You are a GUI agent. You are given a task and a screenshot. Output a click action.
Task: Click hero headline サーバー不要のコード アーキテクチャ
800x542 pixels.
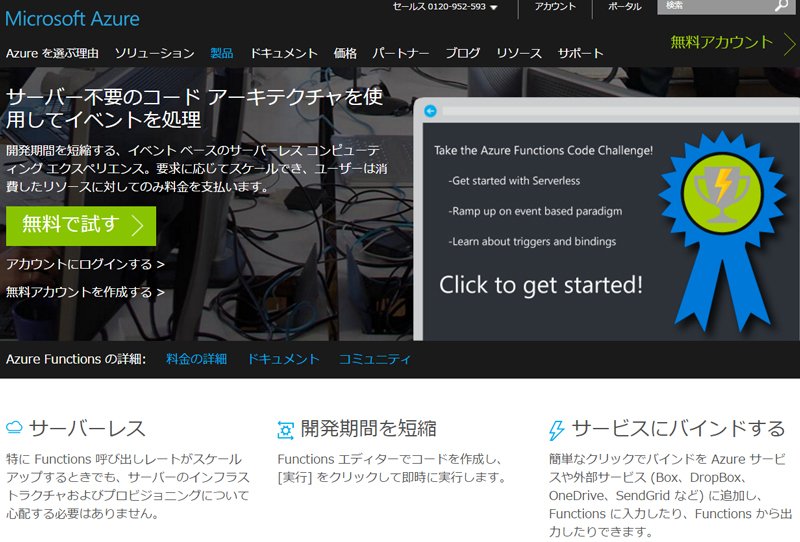coord(194,108)
